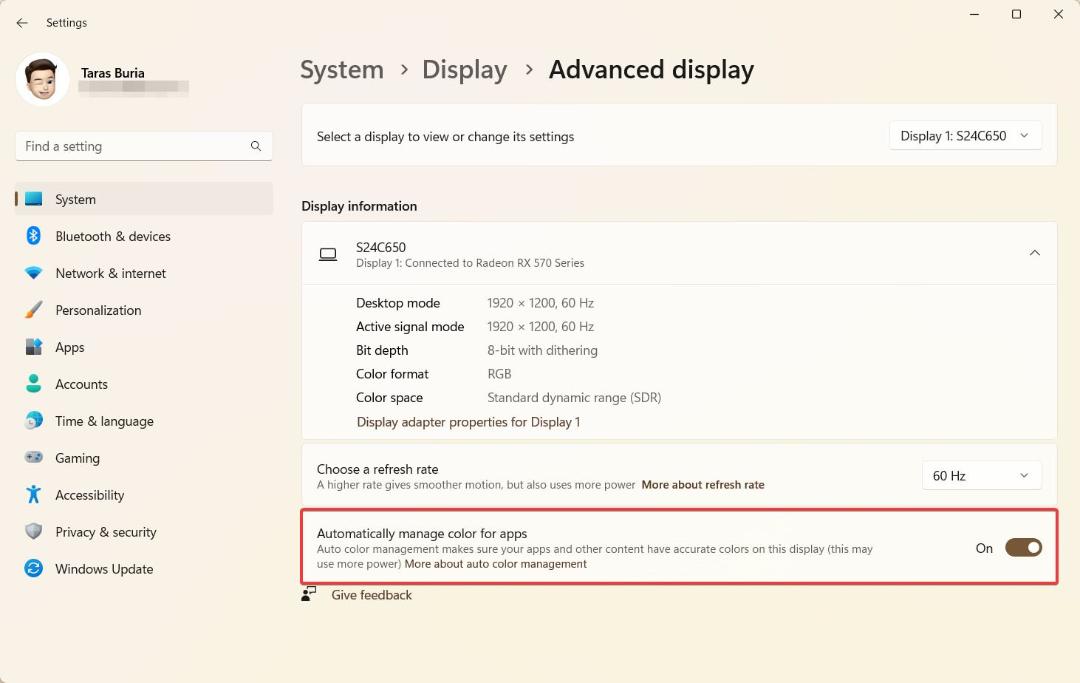
Task: Open the 60 Hz refresh rate dropdown
Action: click(x=982, y=476)
